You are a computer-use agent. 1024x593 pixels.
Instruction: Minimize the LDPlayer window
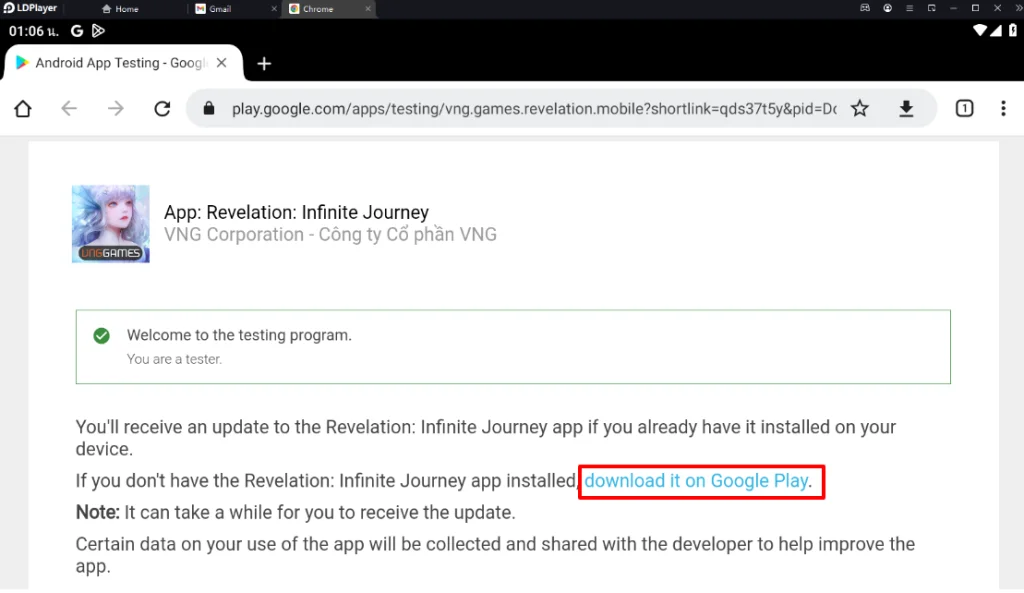coord(953,8)
